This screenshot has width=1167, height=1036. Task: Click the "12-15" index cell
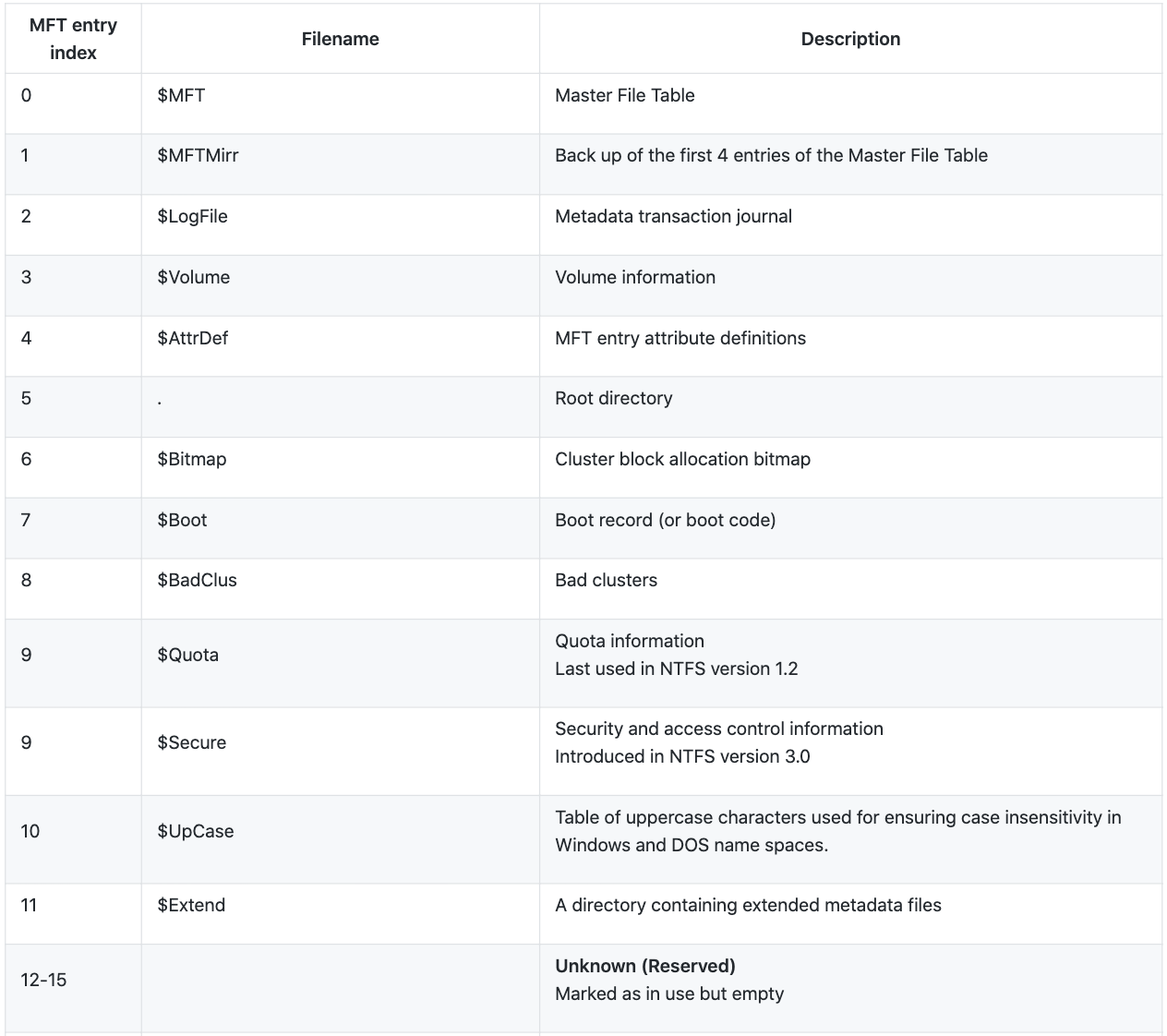click(43, 980)
